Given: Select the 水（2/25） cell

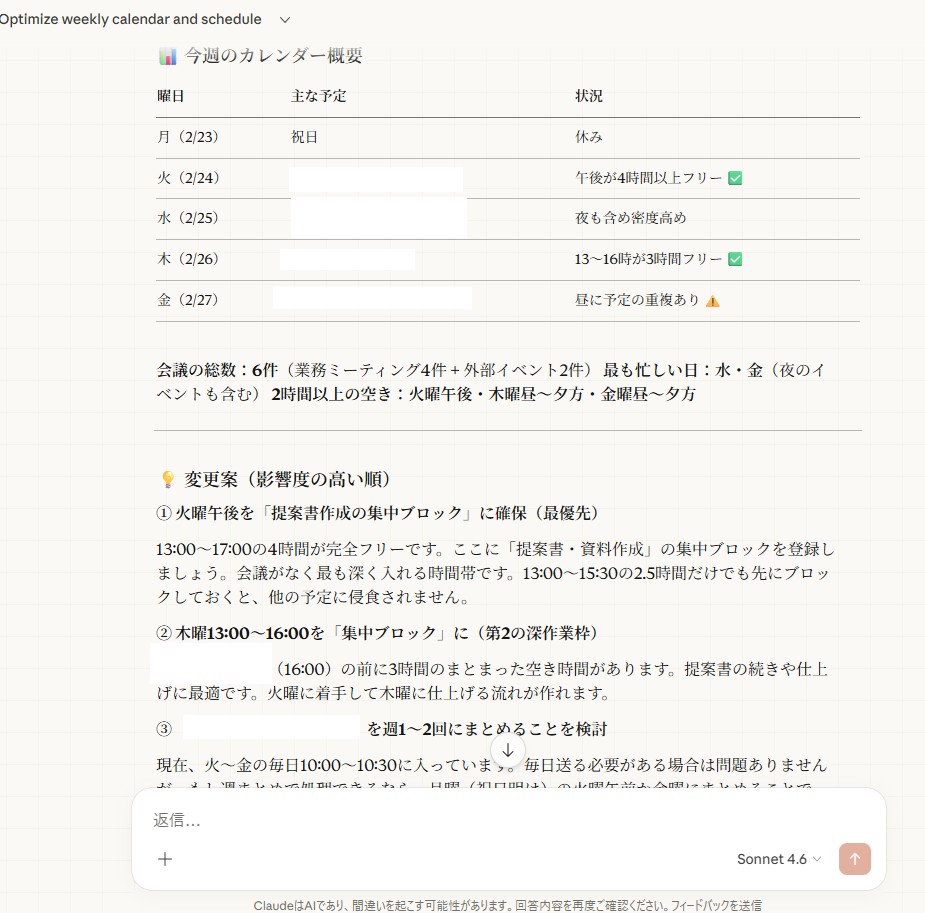Looking at the screenshot, I should click(x=188, y=218).
